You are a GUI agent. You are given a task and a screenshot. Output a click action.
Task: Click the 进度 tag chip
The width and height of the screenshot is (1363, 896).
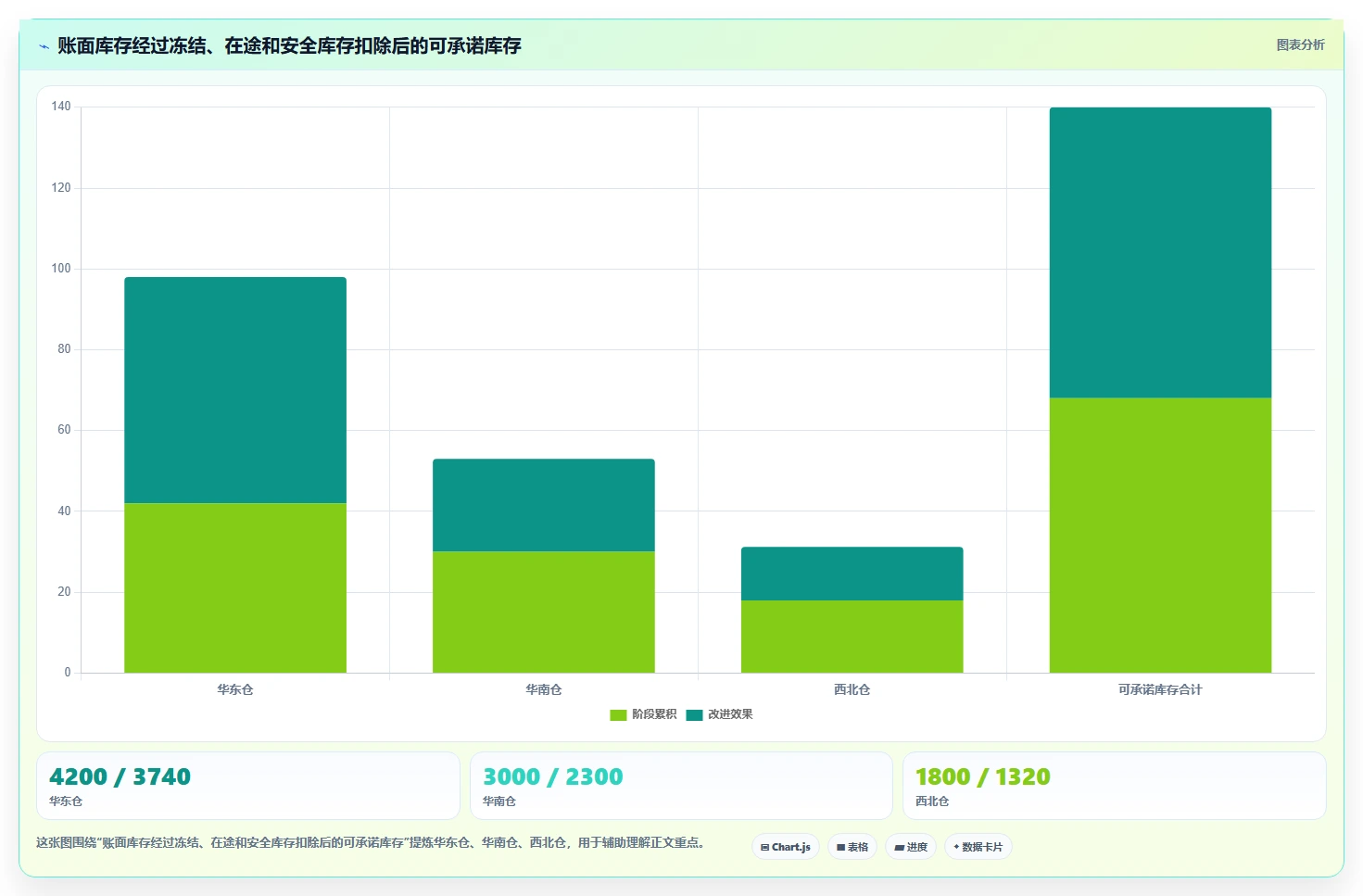[911, 847]
